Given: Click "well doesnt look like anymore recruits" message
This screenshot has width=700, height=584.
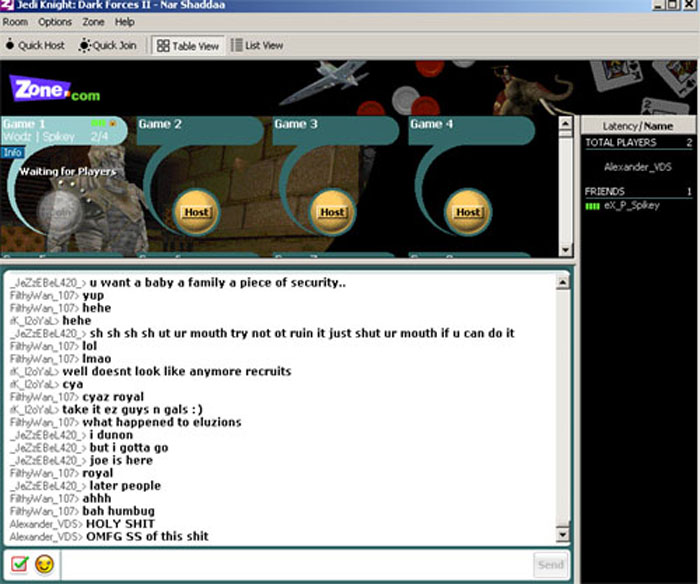Looking at the screenshot, I should pyautogui.click(x=177, y=371).
